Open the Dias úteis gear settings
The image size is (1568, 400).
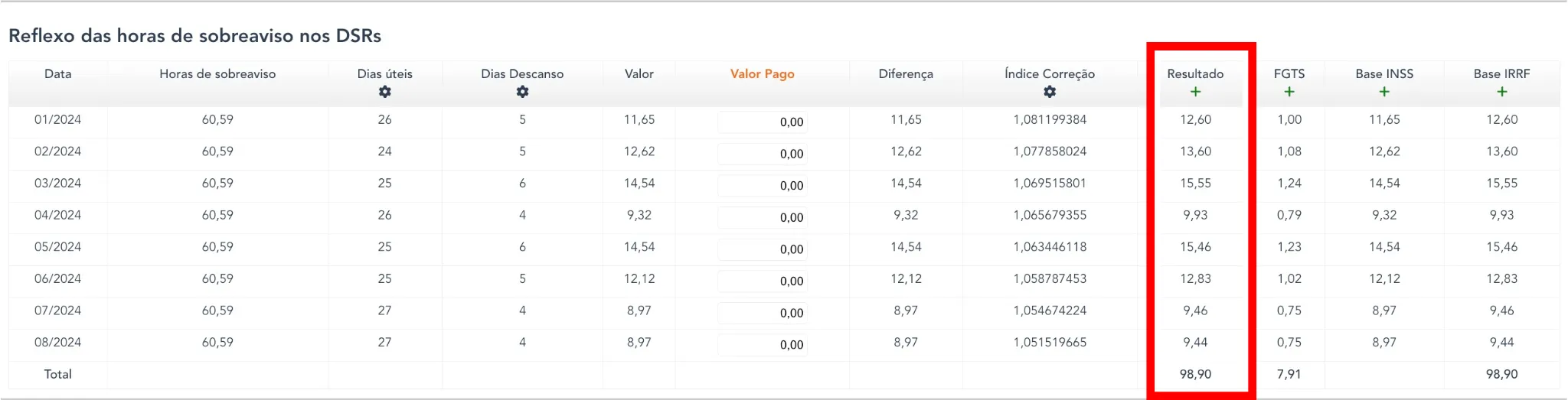pos(384,92)
